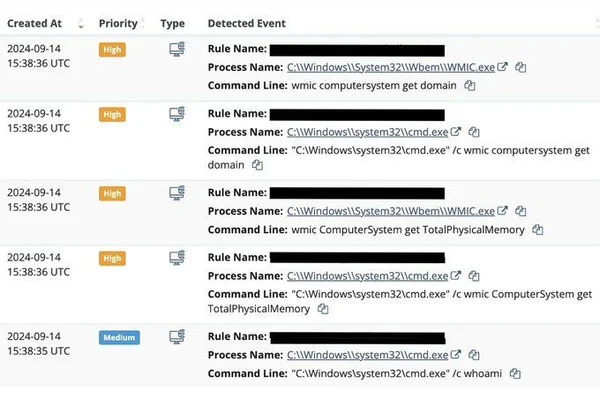600x400 pixels.
Task: Copy the bare 'wmic computersystem get domain' command
Action: (469, 86)
